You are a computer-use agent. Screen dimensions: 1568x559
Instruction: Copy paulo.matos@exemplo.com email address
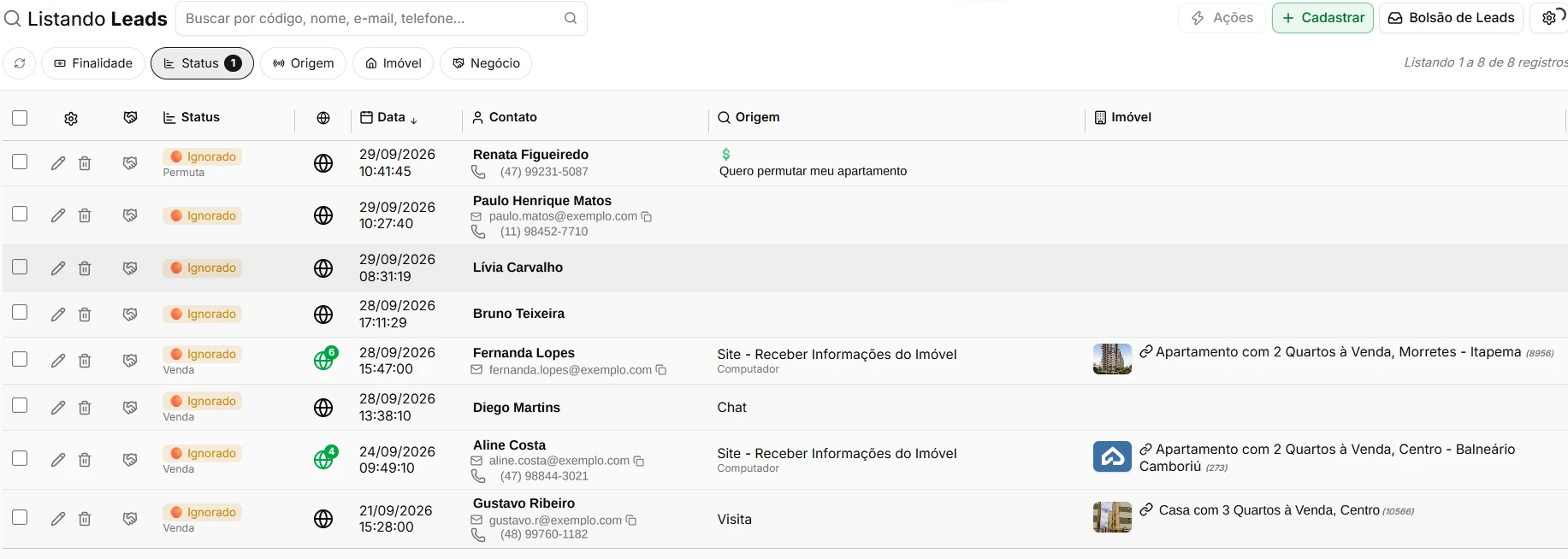(647, 217)
